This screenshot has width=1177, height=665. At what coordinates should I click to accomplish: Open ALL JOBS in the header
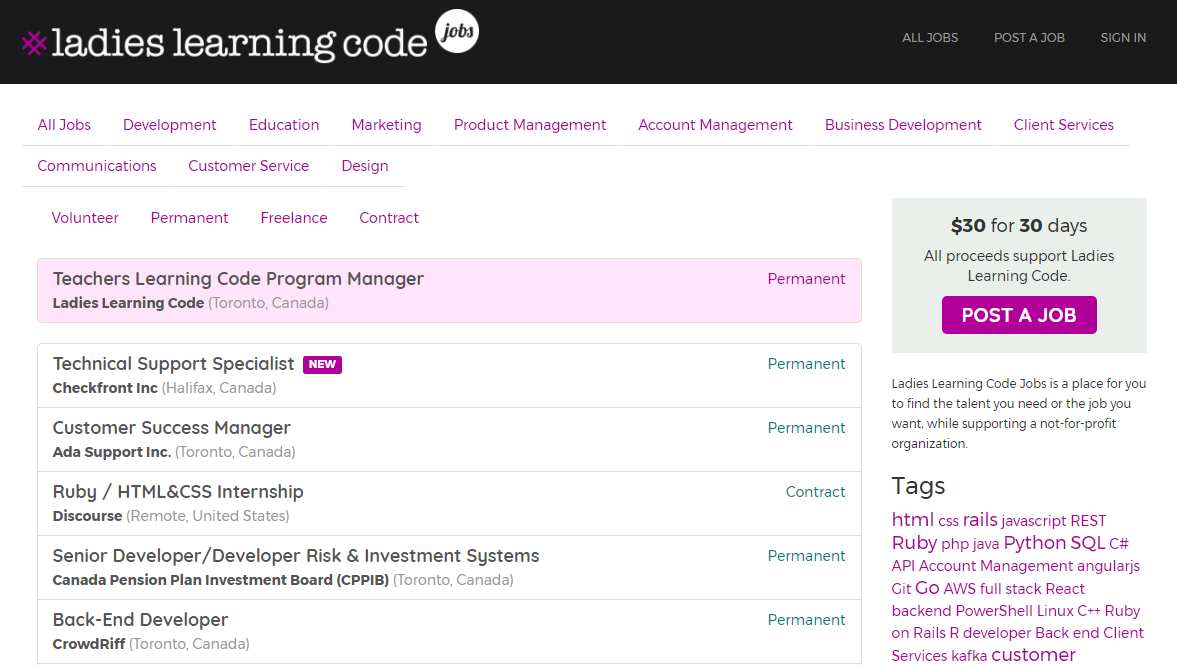[x=930, y=38]
